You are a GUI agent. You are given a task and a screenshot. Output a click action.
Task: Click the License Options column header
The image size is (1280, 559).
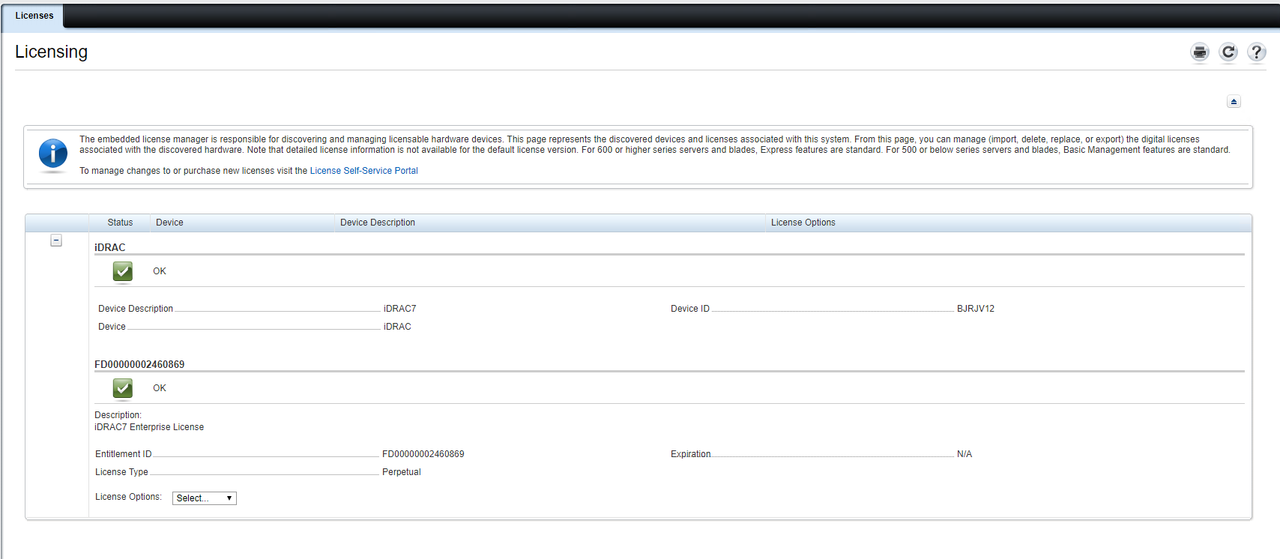point(803,222)
